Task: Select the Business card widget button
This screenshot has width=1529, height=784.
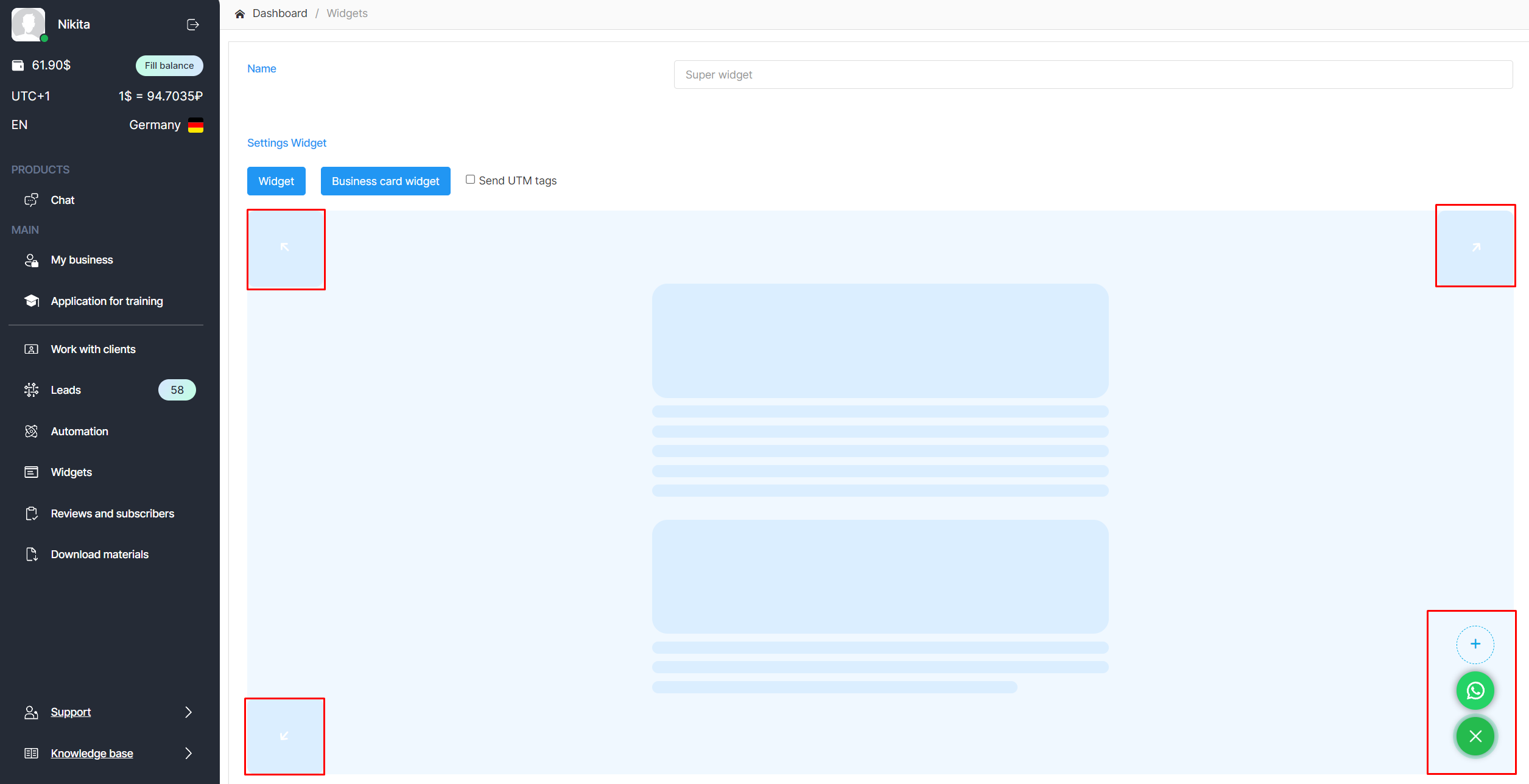Action: [385, 181]
